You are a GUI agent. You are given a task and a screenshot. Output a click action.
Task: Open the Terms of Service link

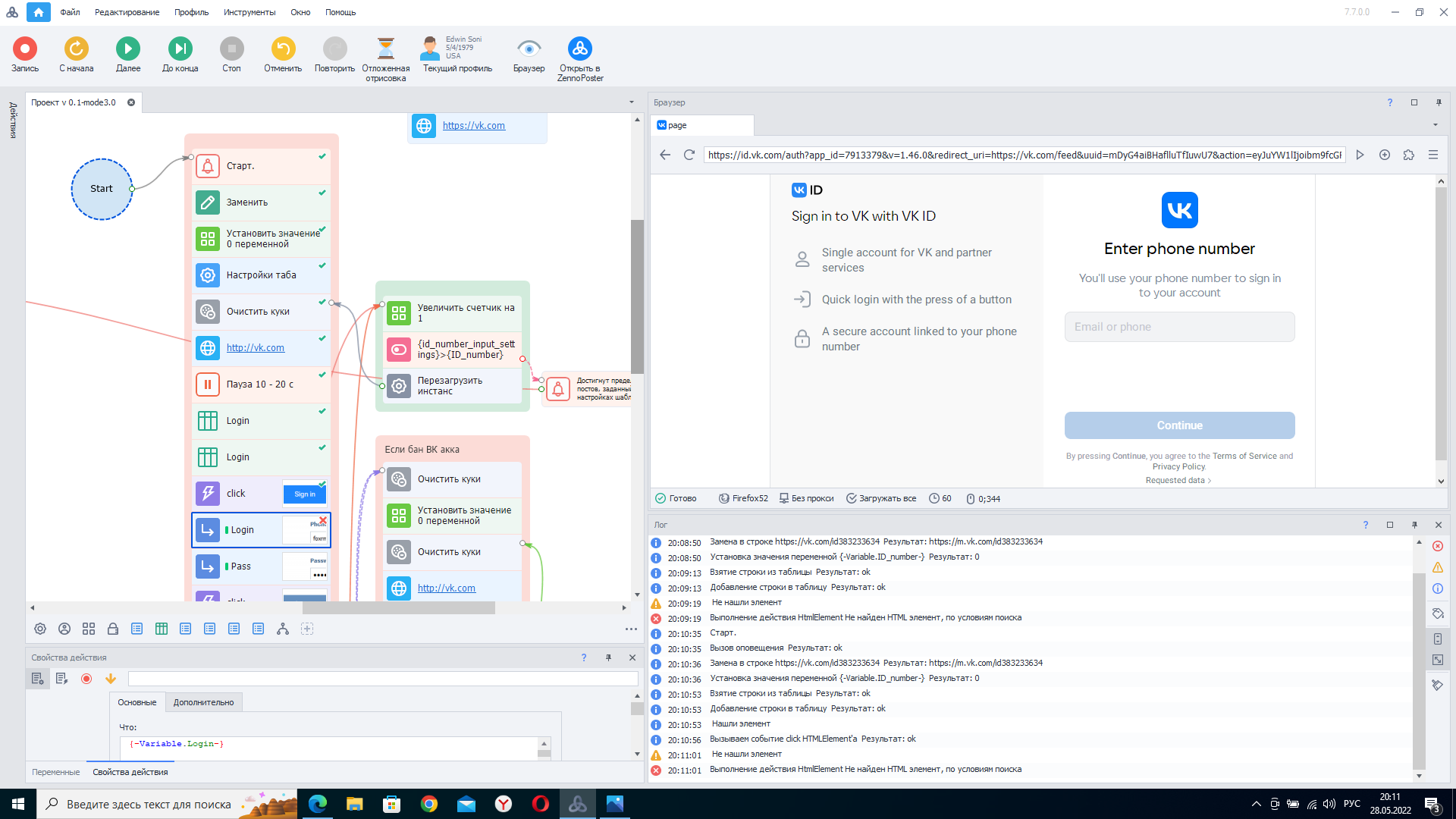point(1244,456)
